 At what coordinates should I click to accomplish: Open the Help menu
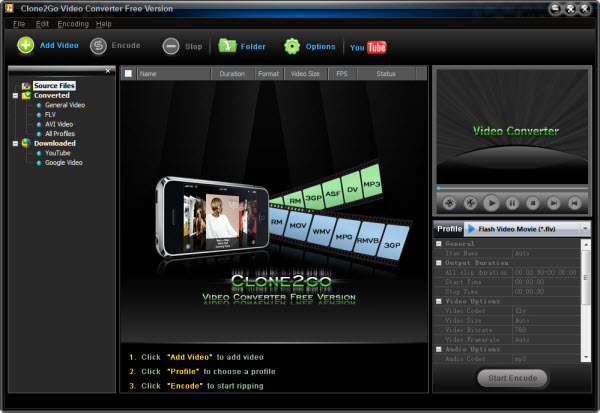(103, 24)
